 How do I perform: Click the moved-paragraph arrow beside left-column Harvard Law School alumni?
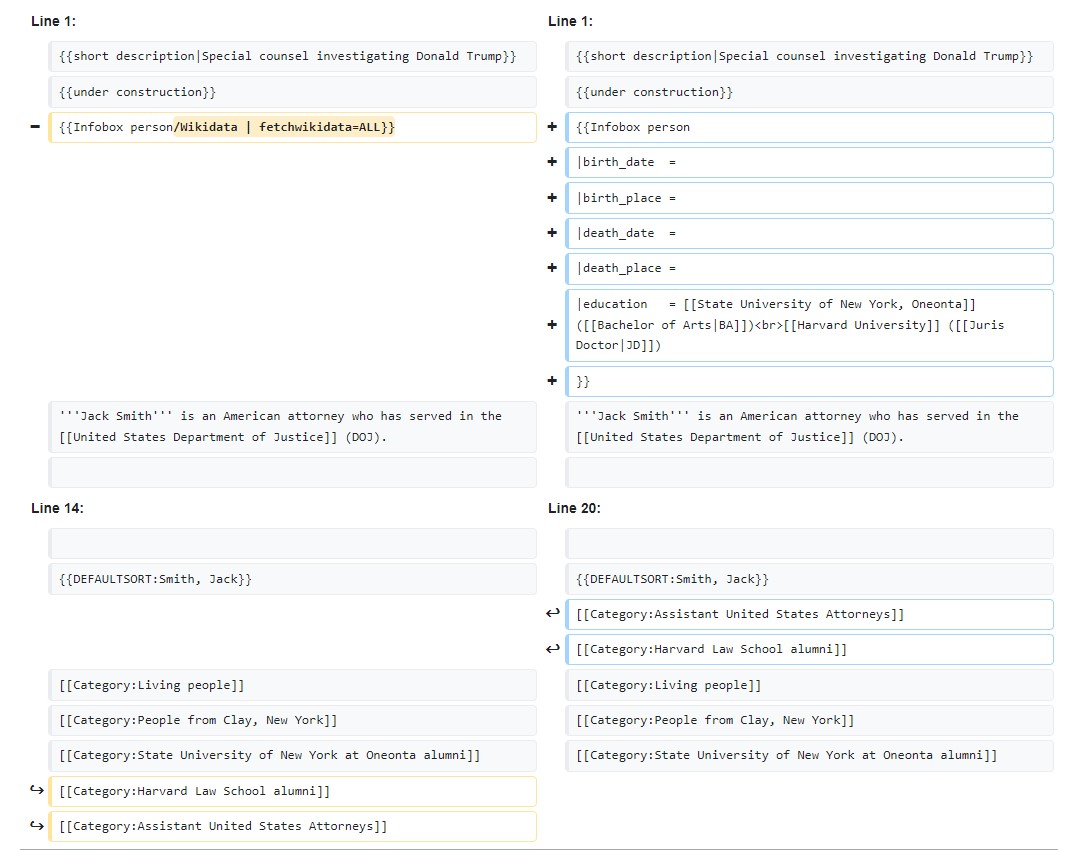click(37, 790)
